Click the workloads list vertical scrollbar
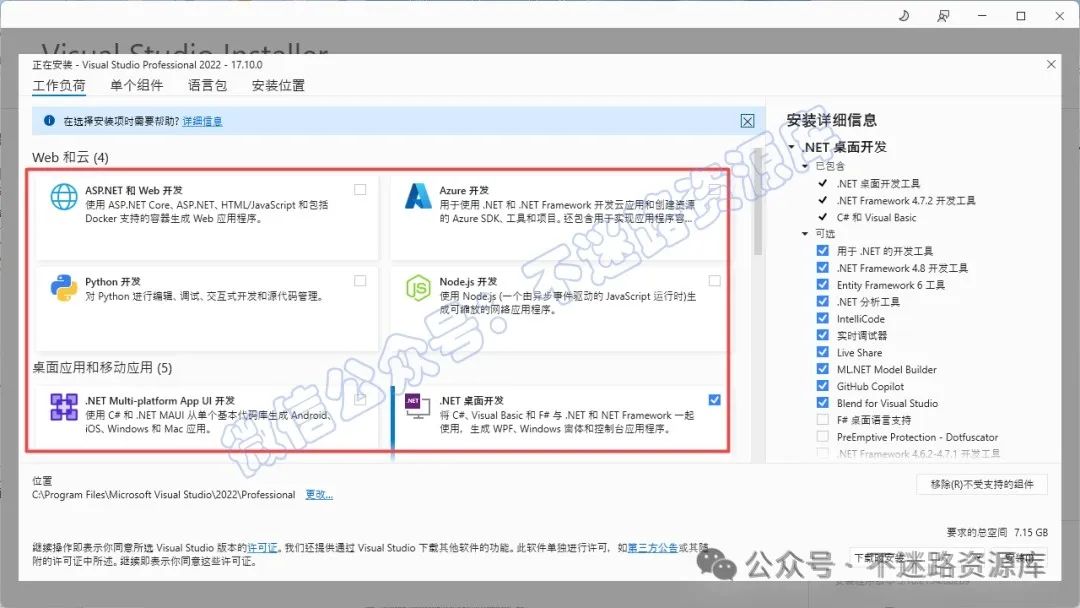Viewport: 1080px width, 608px height. tap(758, 203)
